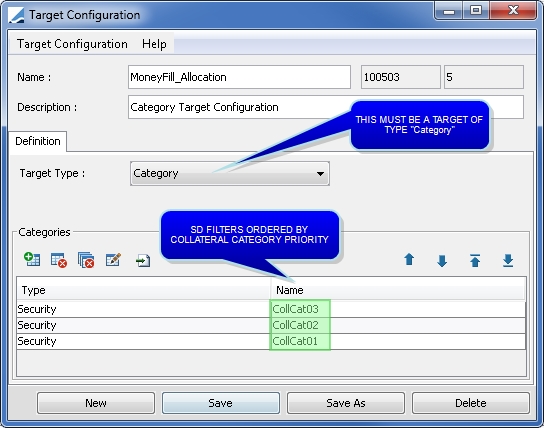Move selected category up one position
The height and width of the screenshot is (428, 544).
(x=409, y=259)
